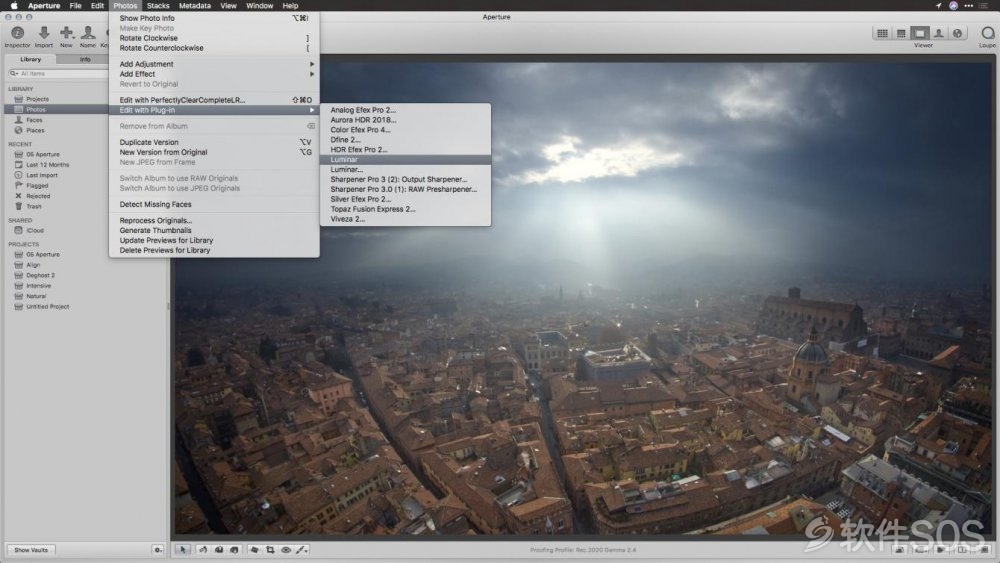This screenshot has height=563, width=1000.
Task: Open the File menu
Action: pyautogui.click(x=75, y=6)
